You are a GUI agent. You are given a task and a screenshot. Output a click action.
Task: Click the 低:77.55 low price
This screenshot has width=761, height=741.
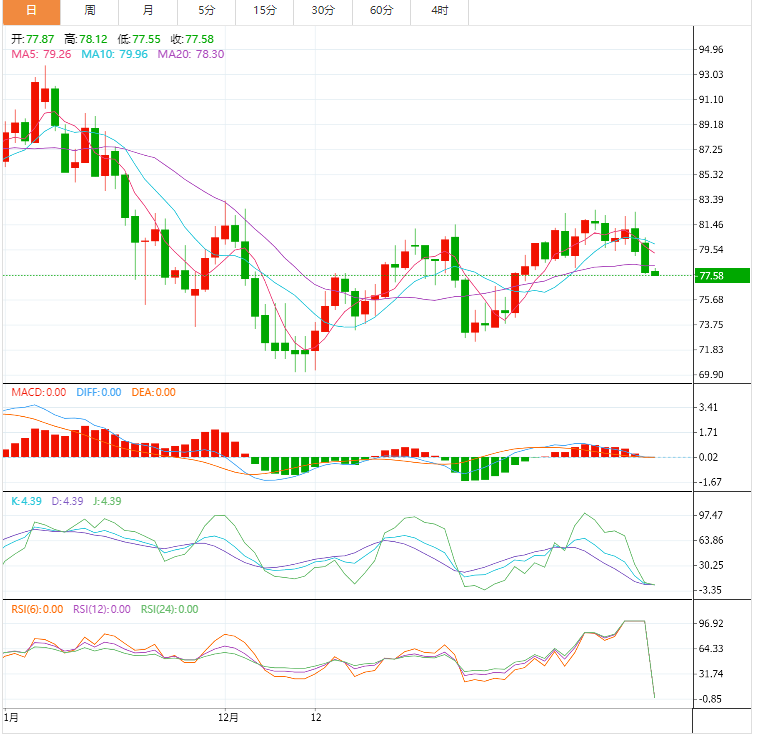(139, 39)
